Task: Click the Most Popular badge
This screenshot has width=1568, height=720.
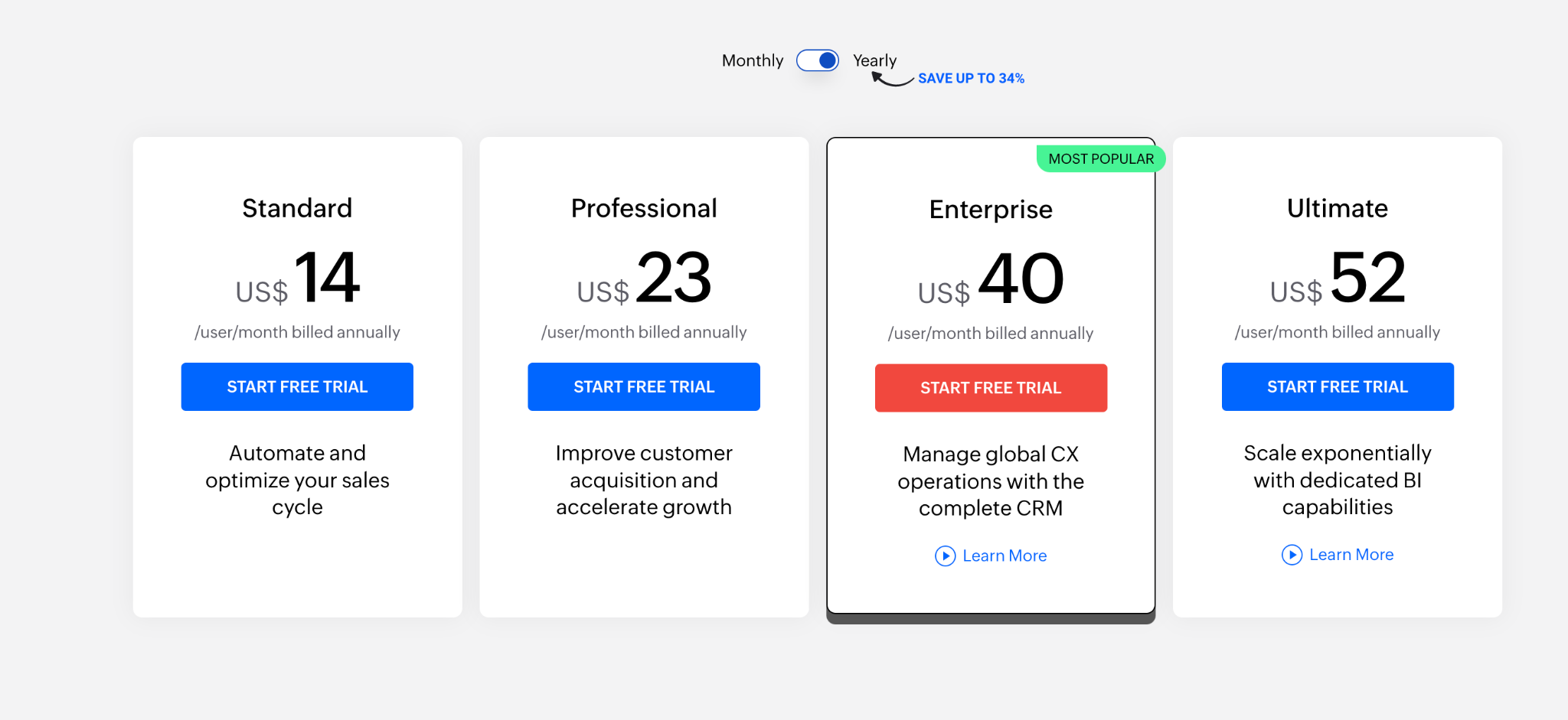Action: (1101, 158)
